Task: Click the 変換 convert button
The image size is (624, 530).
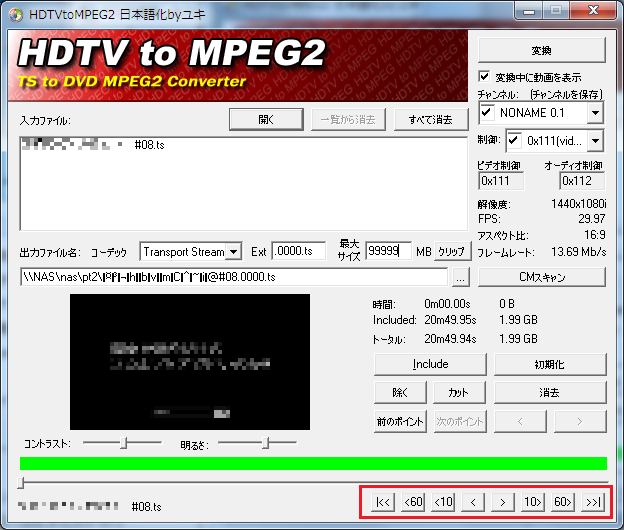Action: coord(541,49)
